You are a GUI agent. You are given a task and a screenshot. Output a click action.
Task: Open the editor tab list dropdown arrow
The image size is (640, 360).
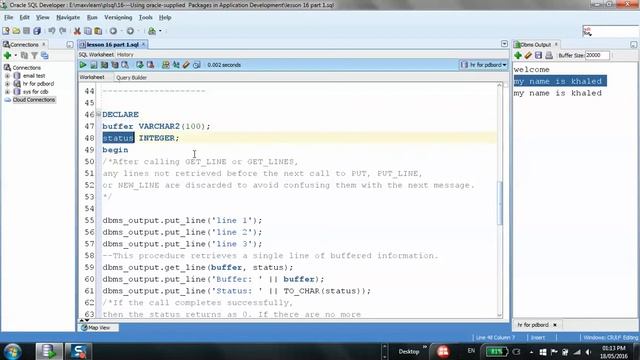[504, 44]
